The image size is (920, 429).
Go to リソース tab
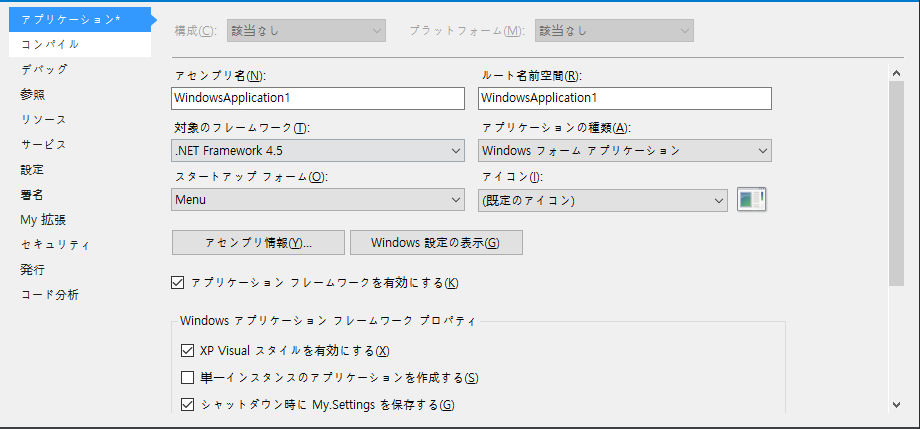point(43,119)
